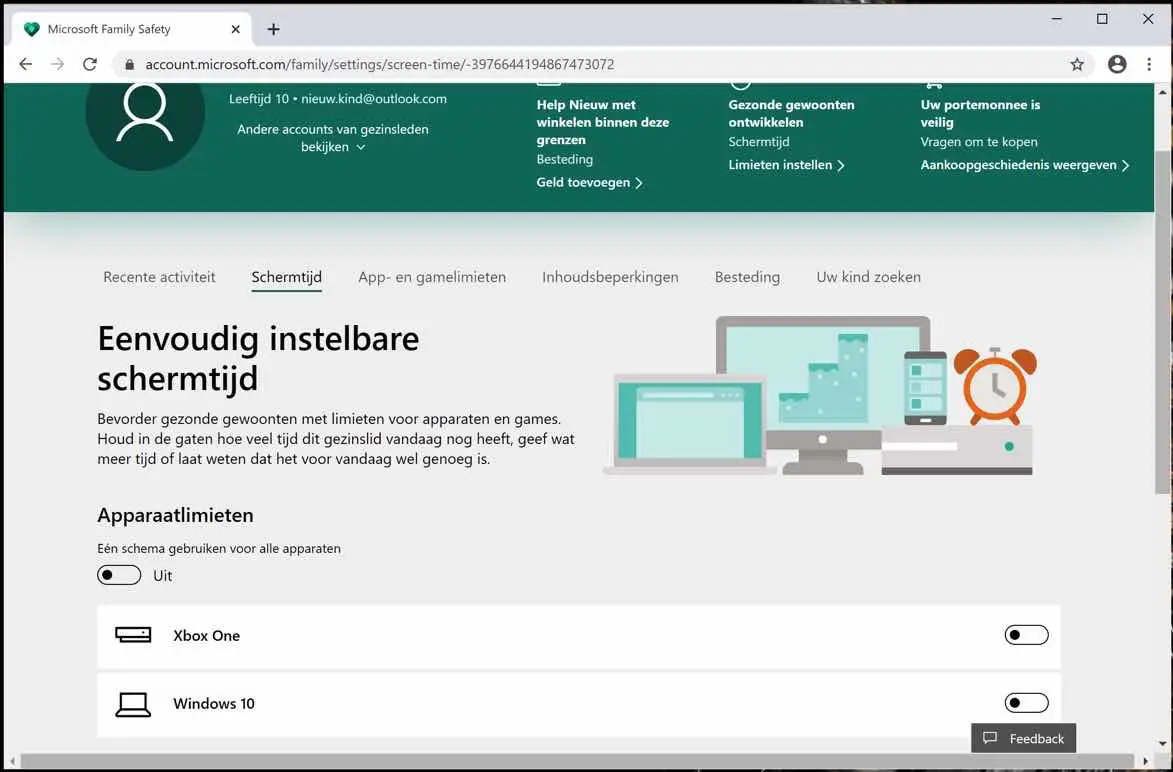This screenshot has height=772, width=1173.
Task: Click 'Gezonde gewoonten ontwikkelen' heading
Action: (x=791, y=114)
